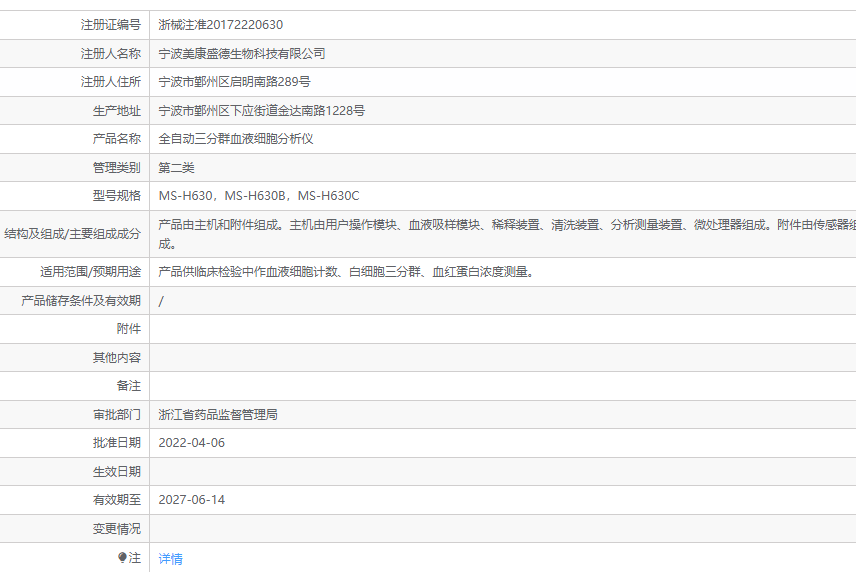
Task: Click the 结构及组成/主要组成成分 label
Action: click(x=73, y=234)
